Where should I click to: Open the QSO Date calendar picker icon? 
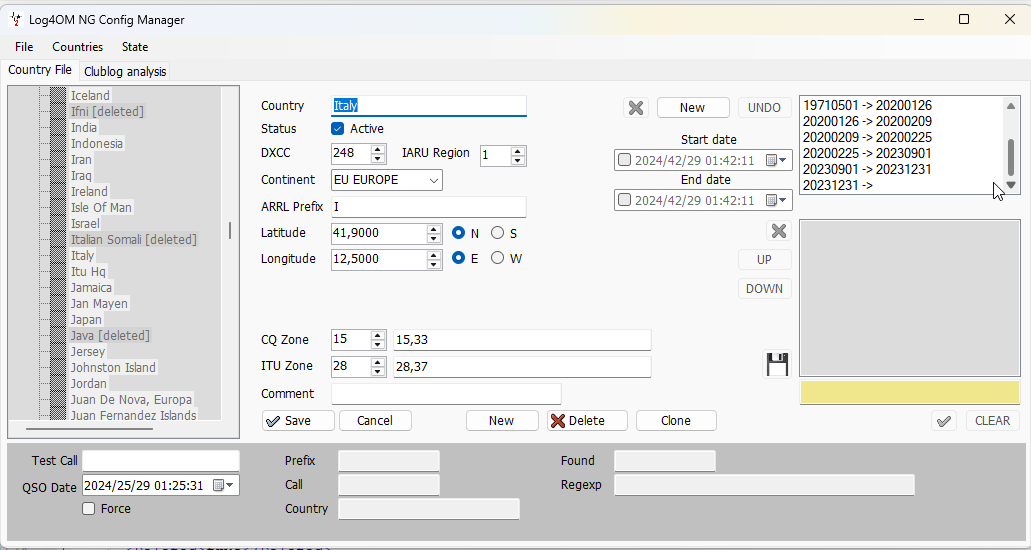pyautogui.click(x=224, y=485)
